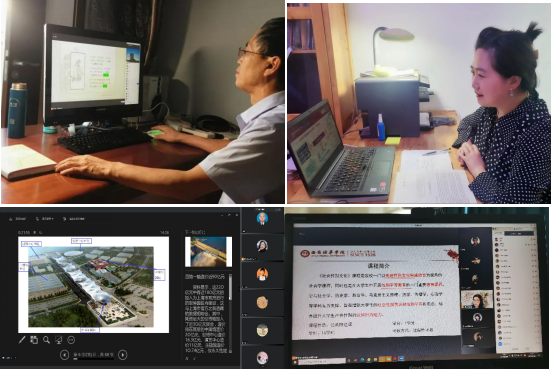Decrease the notes text size
551x370 pixels.
tap(194, 358)
